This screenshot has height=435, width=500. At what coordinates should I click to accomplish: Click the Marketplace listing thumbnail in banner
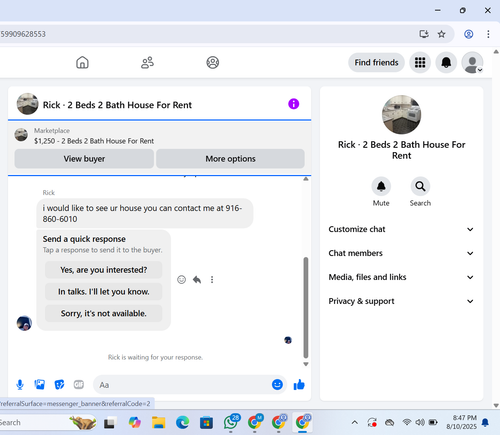coord(21,135)
